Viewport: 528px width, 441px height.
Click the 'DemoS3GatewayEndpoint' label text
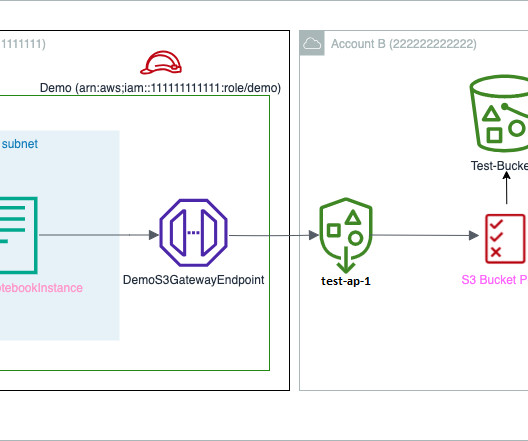tap(193, 280)
